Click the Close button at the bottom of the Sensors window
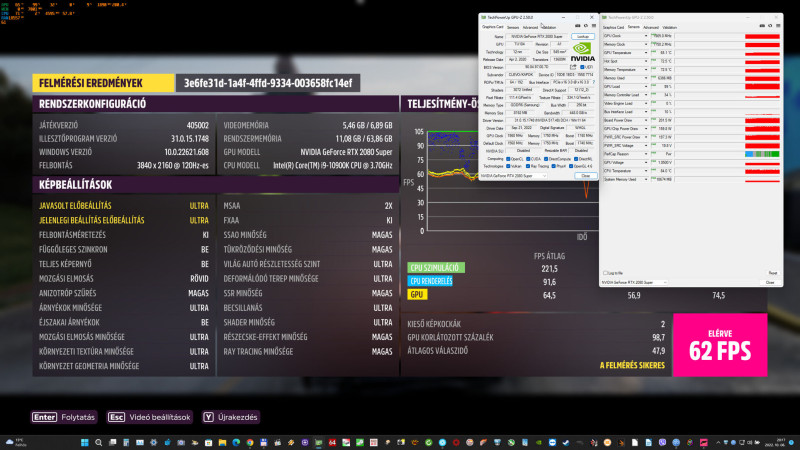The height and width of the screenshot is (450, 800). pos(770,282)
